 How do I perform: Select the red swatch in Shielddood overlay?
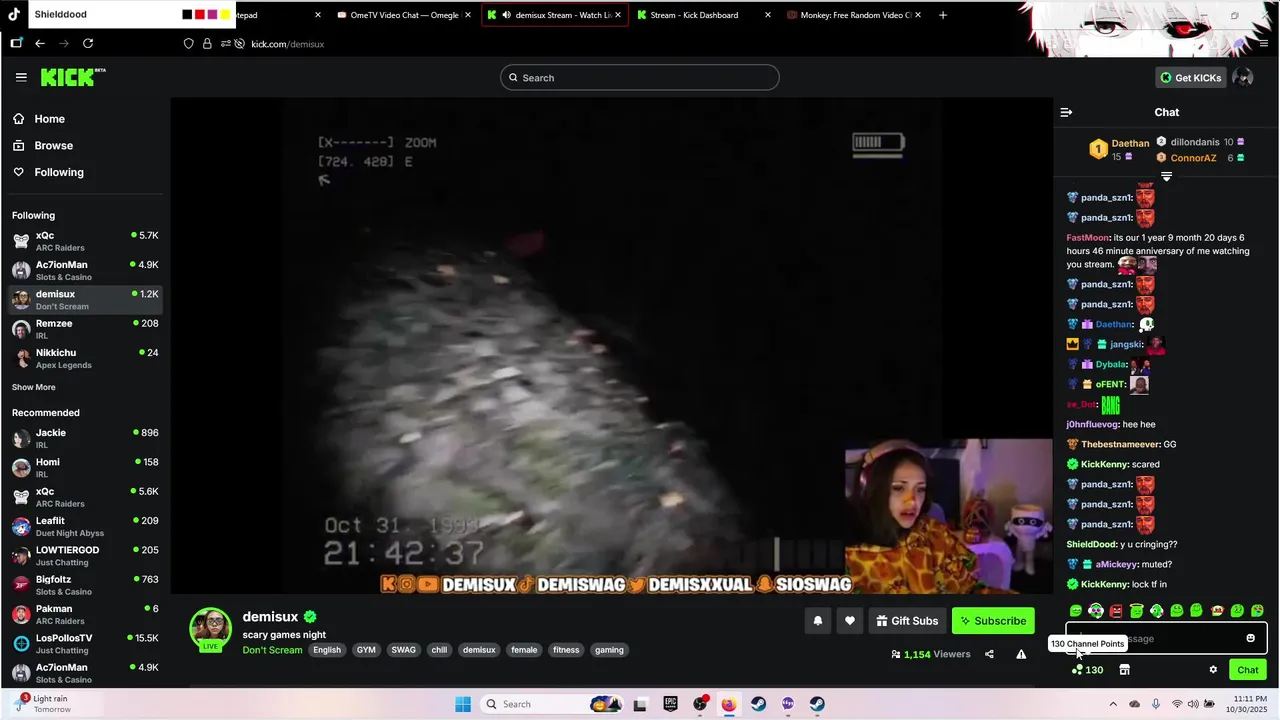200,15
